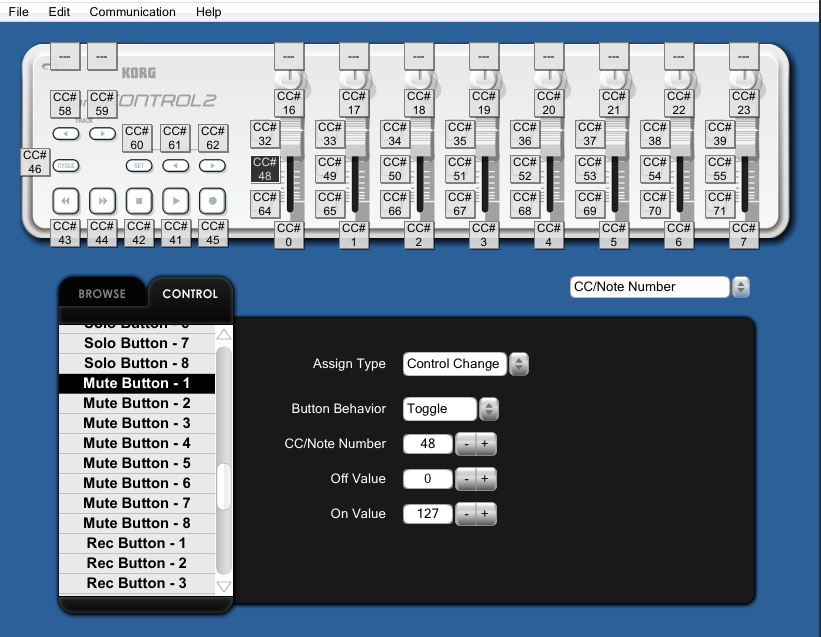Switch to the CONTROL tab
Viewport: 821px width, 637px height.
[190, 294]
